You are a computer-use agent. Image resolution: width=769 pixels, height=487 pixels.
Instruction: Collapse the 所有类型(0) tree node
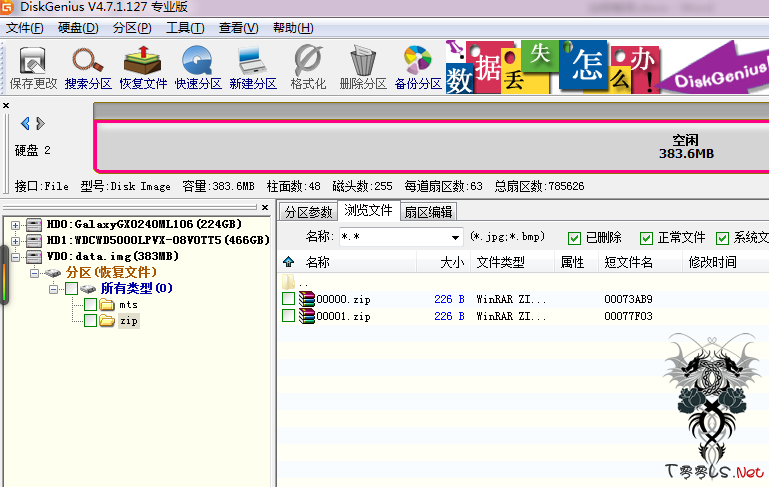click(x=53, y=289)
